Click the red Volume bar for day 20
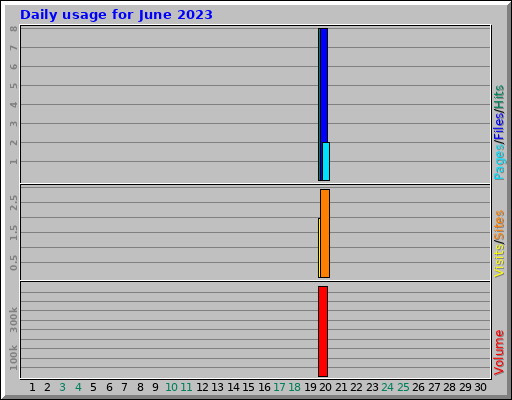The image size is (512, 400). (323, 331)
